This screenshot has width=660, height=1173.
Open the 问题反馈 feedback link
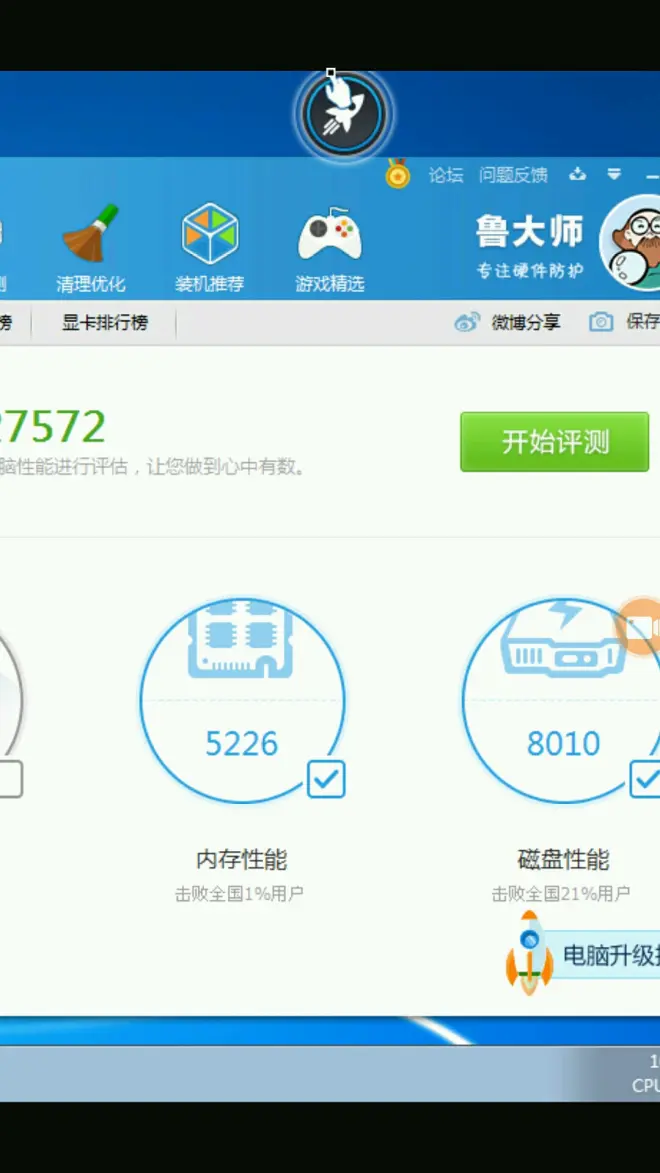click(x=513, y=175)
